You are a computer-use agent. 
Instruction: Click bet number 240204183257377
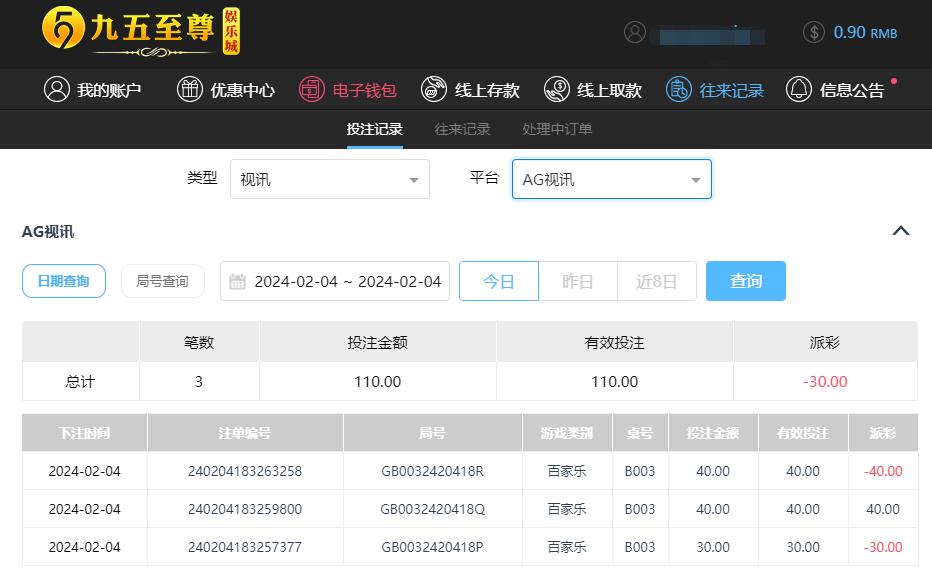245,547
